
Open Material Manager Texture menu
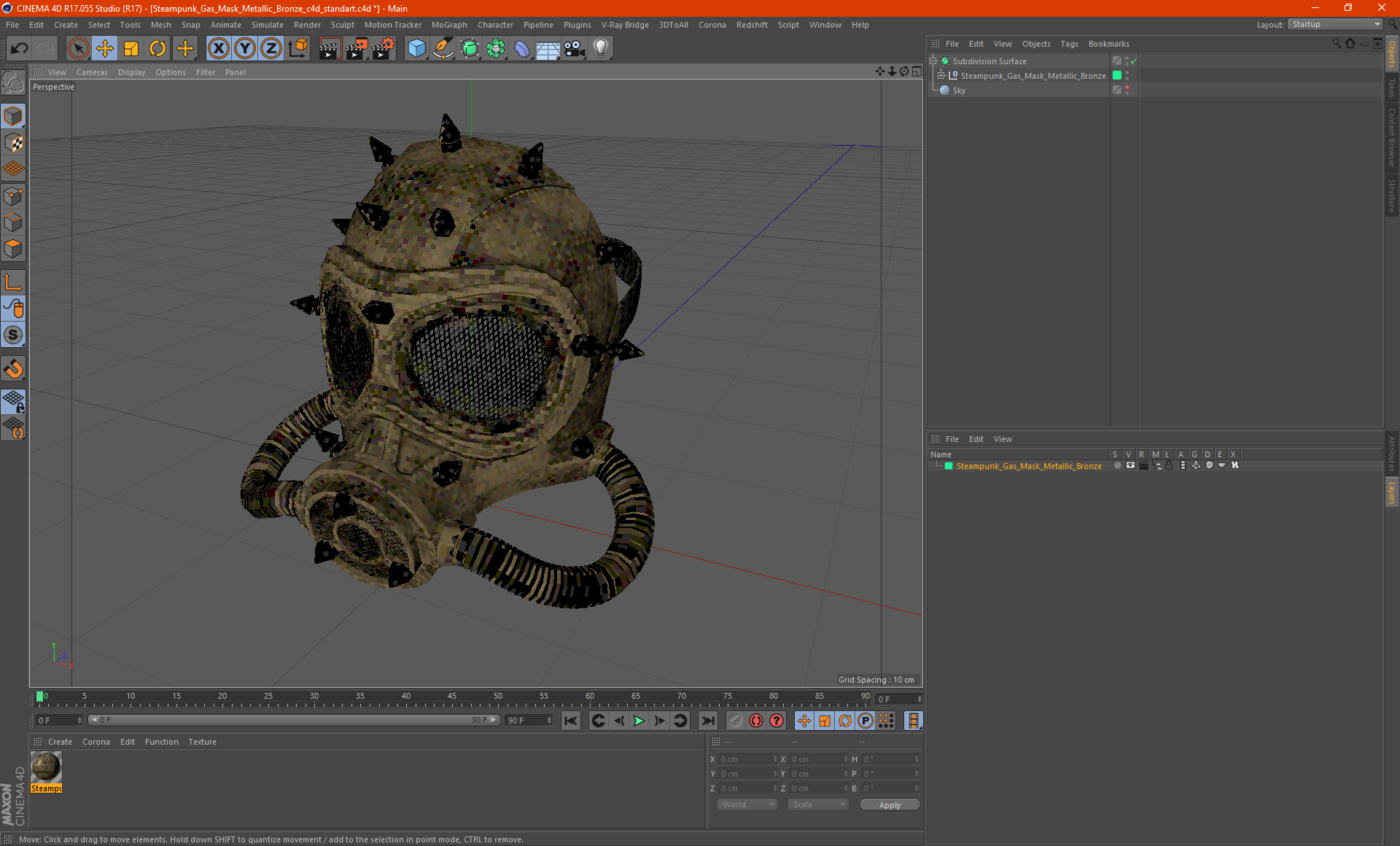point(202,742)
